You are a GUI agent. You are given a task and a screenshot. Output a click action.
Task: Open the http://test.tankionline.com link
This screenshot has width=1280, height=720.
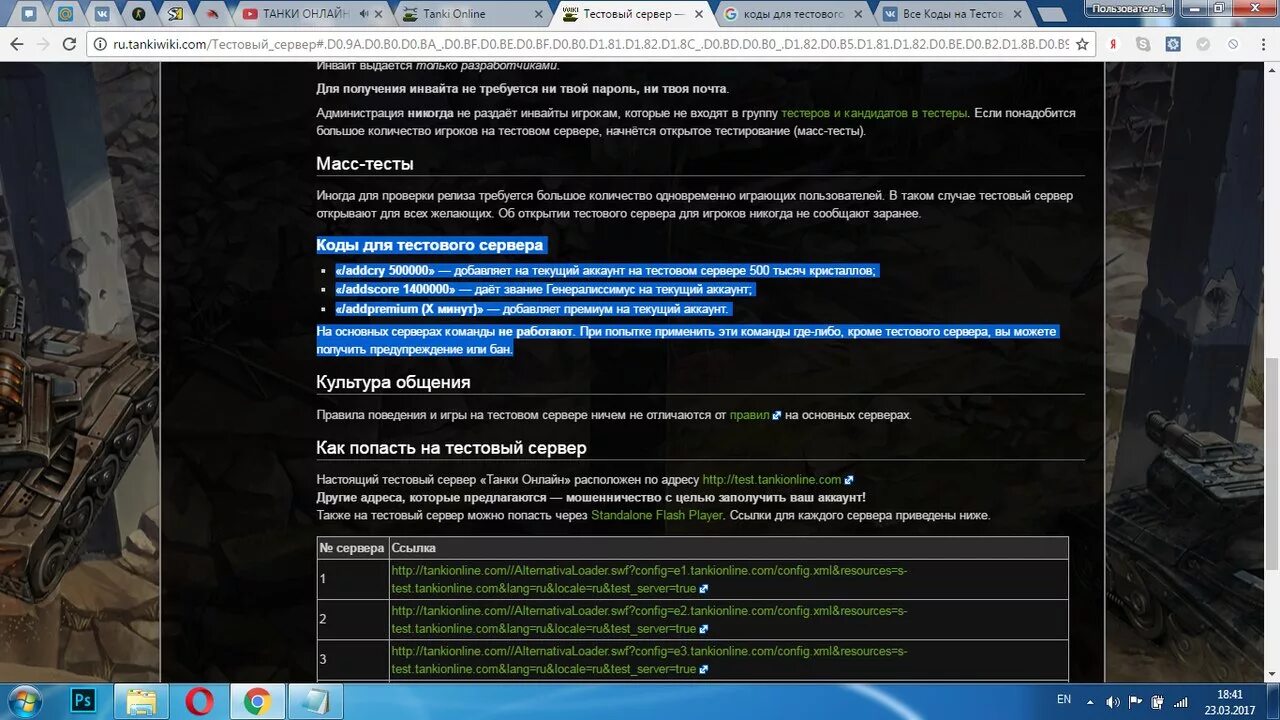point(772,480)
